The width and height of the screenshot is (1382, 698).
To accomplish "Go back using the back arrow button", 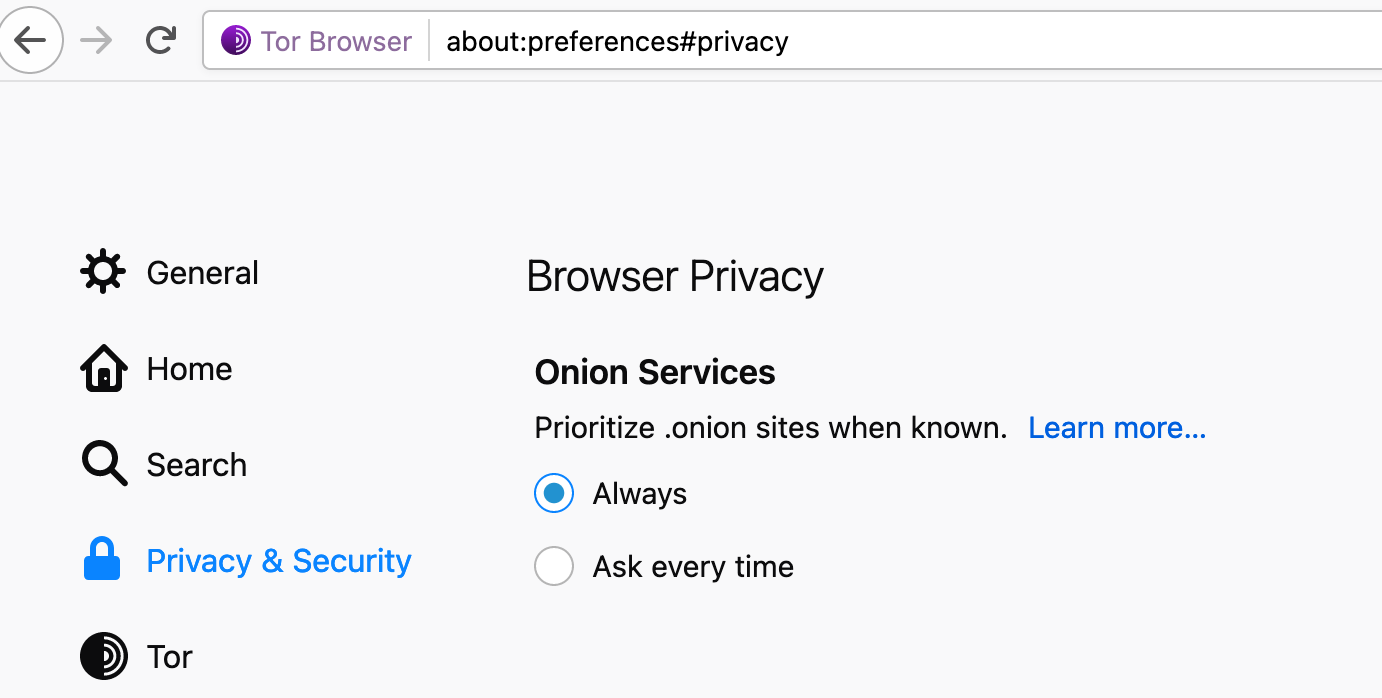I will 31,40.
